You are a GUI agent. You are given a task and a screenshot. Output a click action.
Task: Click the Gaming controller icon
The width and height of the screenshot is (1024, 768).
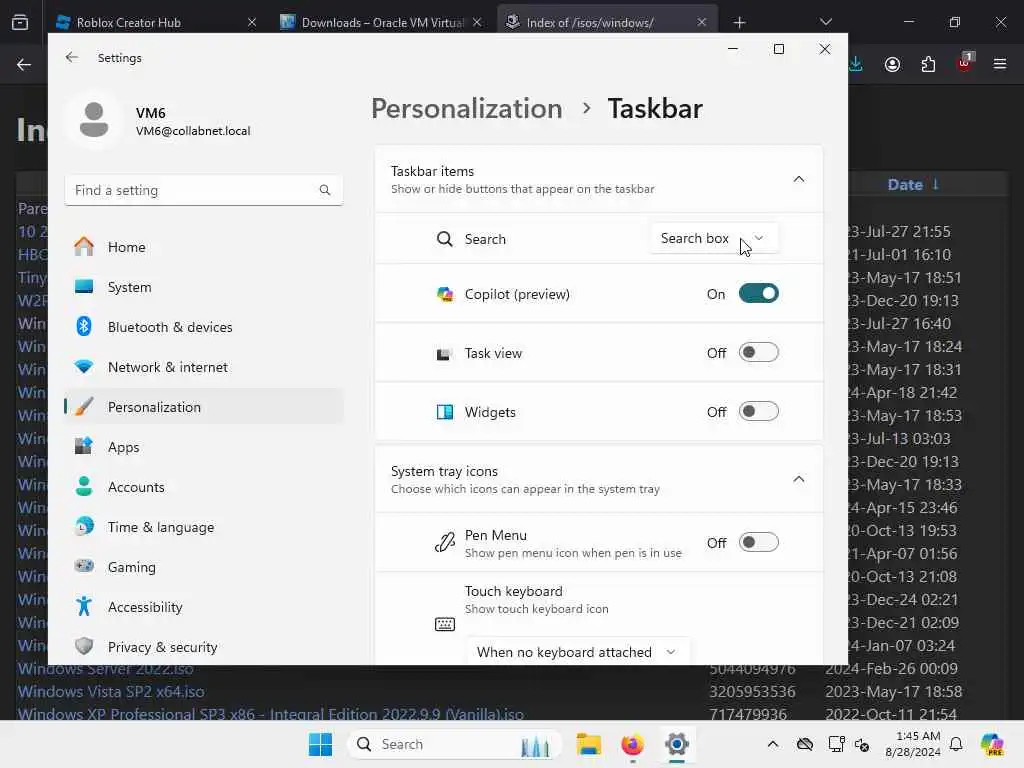84,566
